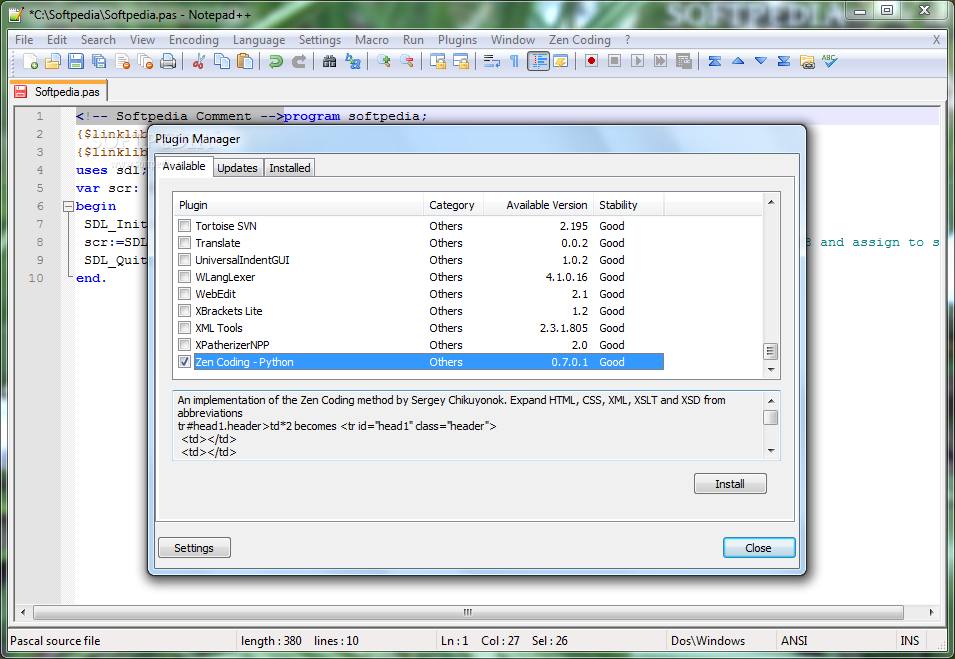Open Replace toolbar icon
Viewport: 955px width, 659px height.
[353, 62]
